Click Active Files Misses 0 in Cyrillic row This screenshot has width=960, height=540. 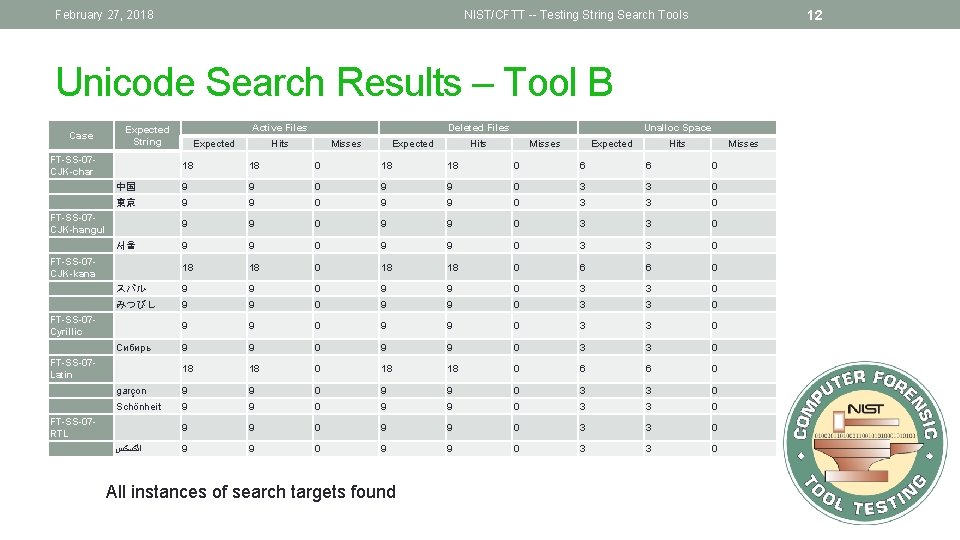(x=317, y=326)
